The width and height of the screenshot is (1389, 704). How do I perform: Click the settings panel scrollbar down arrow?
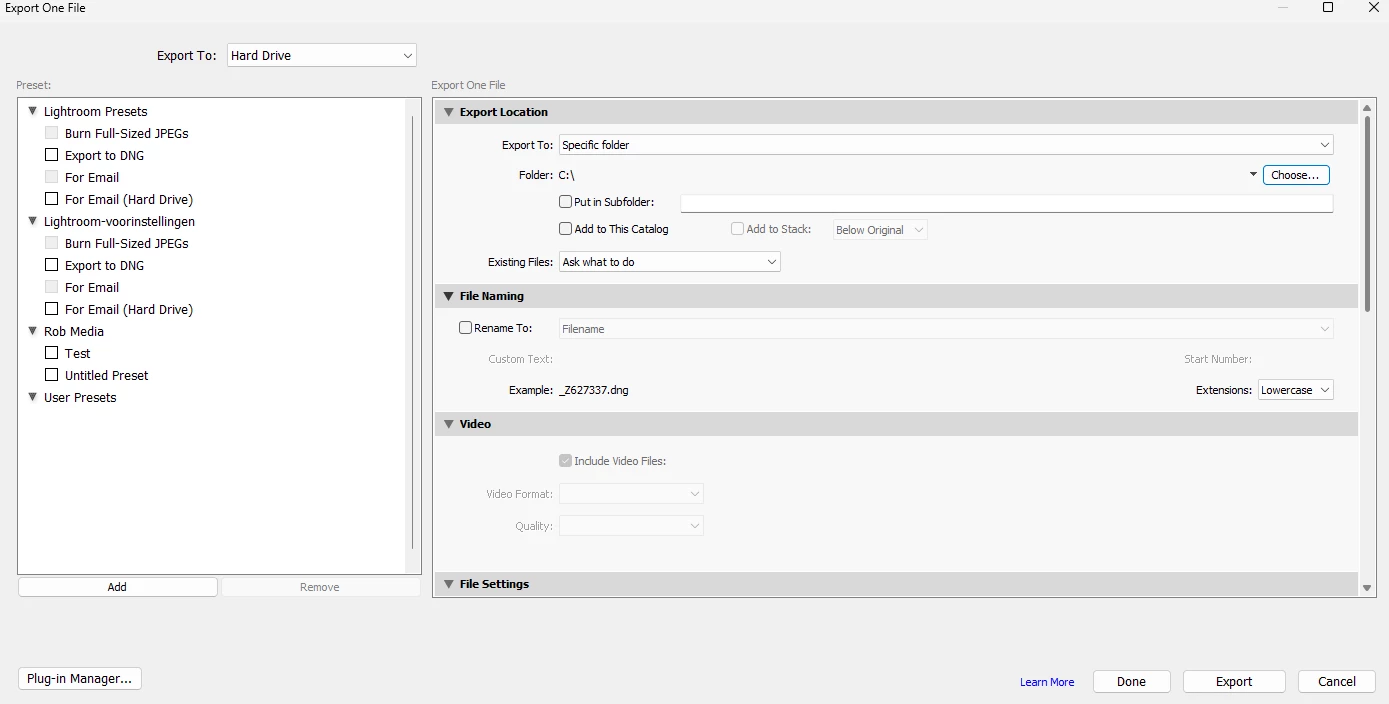coord(1367,588)
